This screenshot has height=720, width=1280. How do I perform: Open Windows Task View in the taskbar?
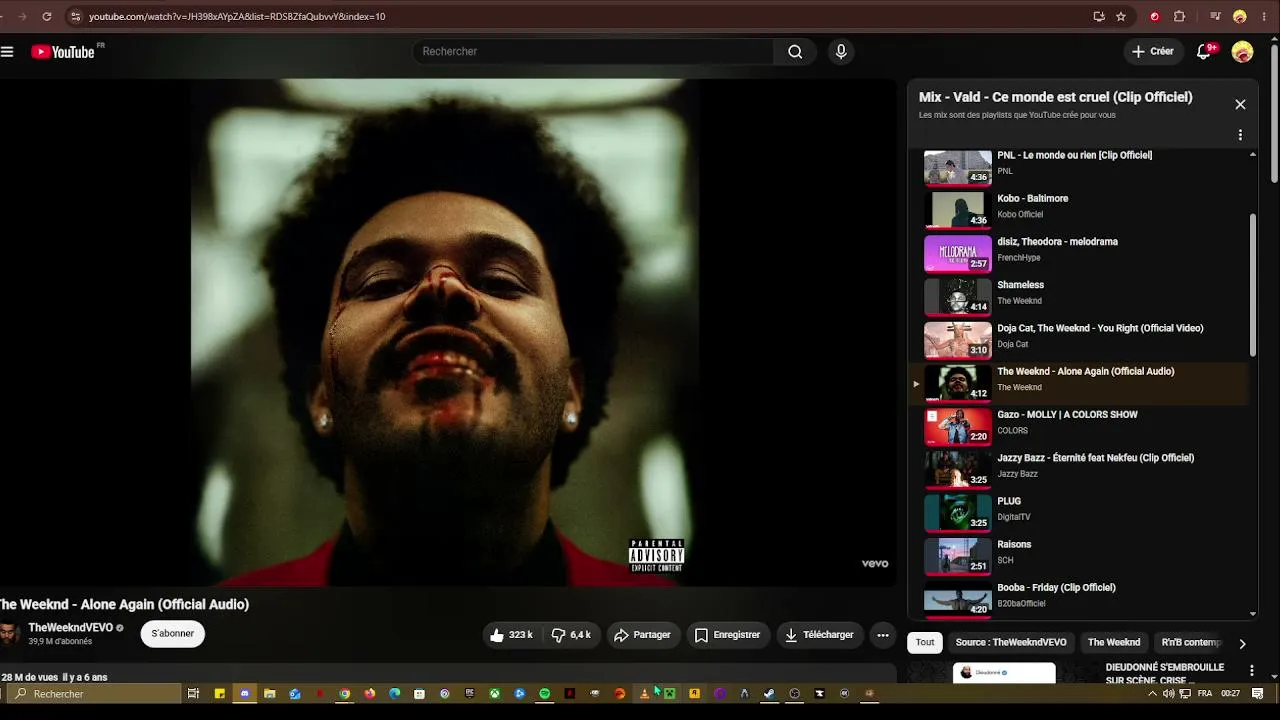[193, 694]
